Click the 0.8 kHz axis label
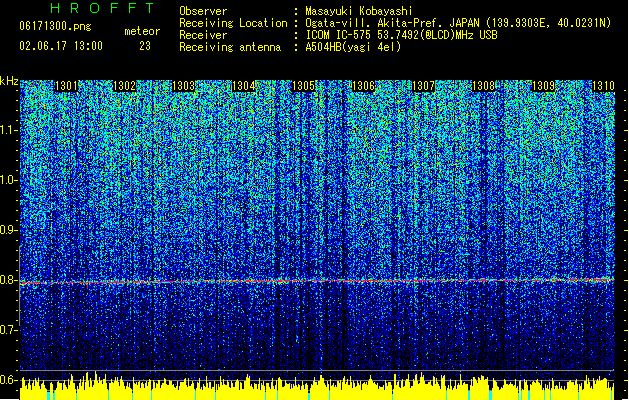Viewport: 629px width, 400px height. [x=9, y=280]
